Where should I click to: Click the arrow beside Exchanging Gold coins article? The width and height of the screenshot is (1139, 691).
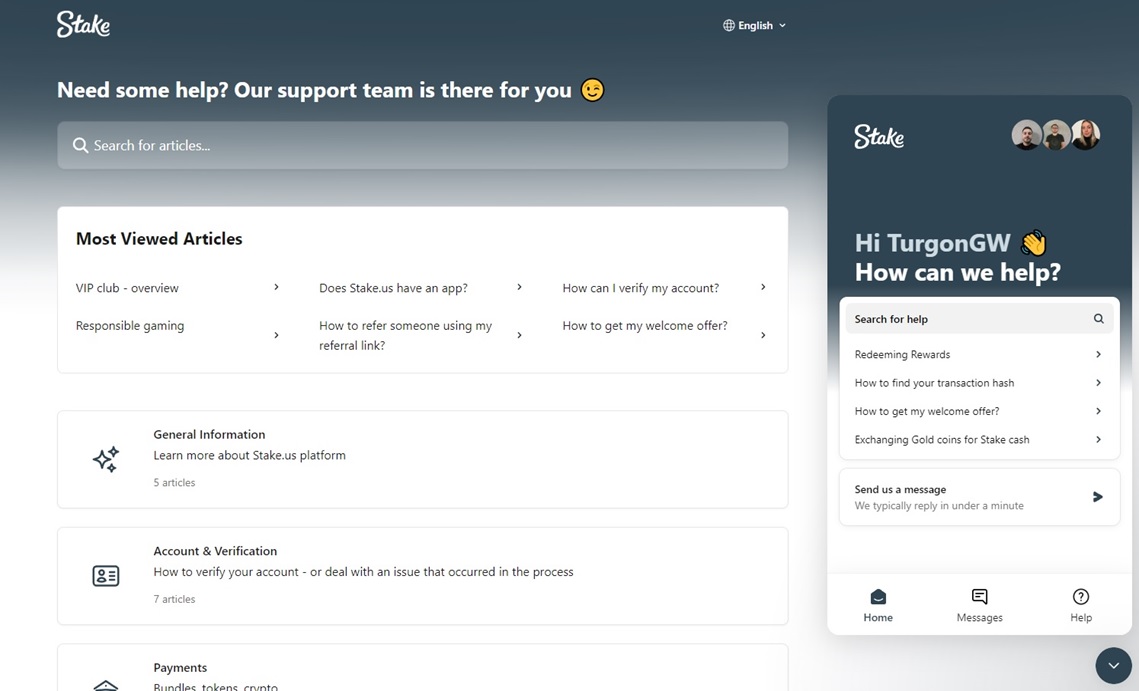[x=1098, y=440]
